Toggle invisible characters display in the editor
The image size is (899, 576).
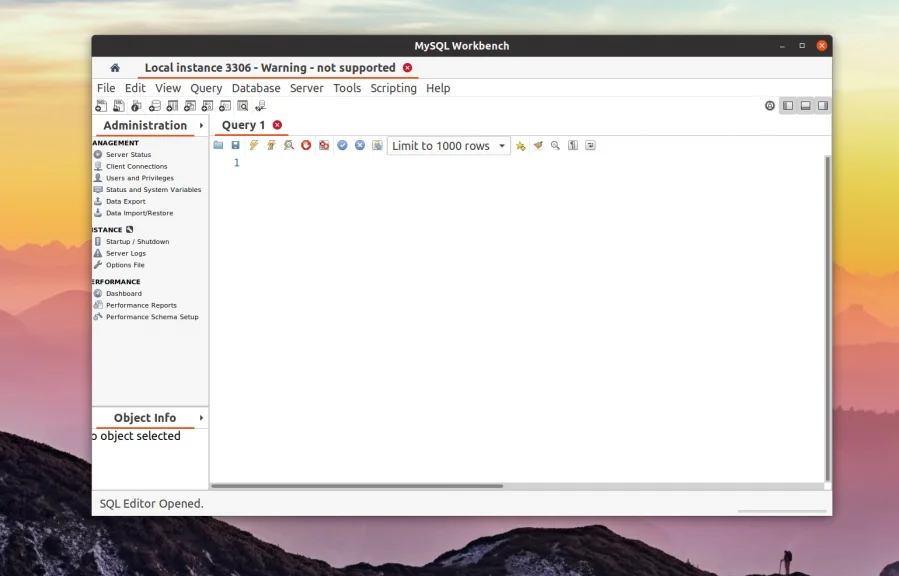[571, 145]
